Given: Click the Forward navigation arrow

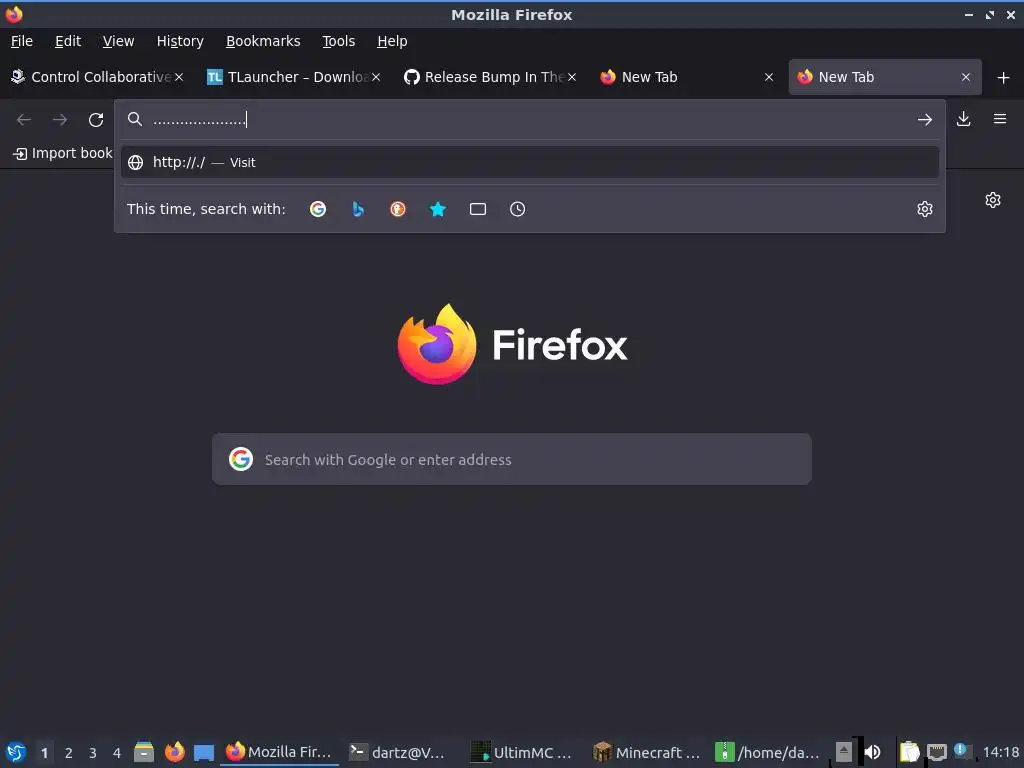Looking at the screenshot, I should pos(60,120).
